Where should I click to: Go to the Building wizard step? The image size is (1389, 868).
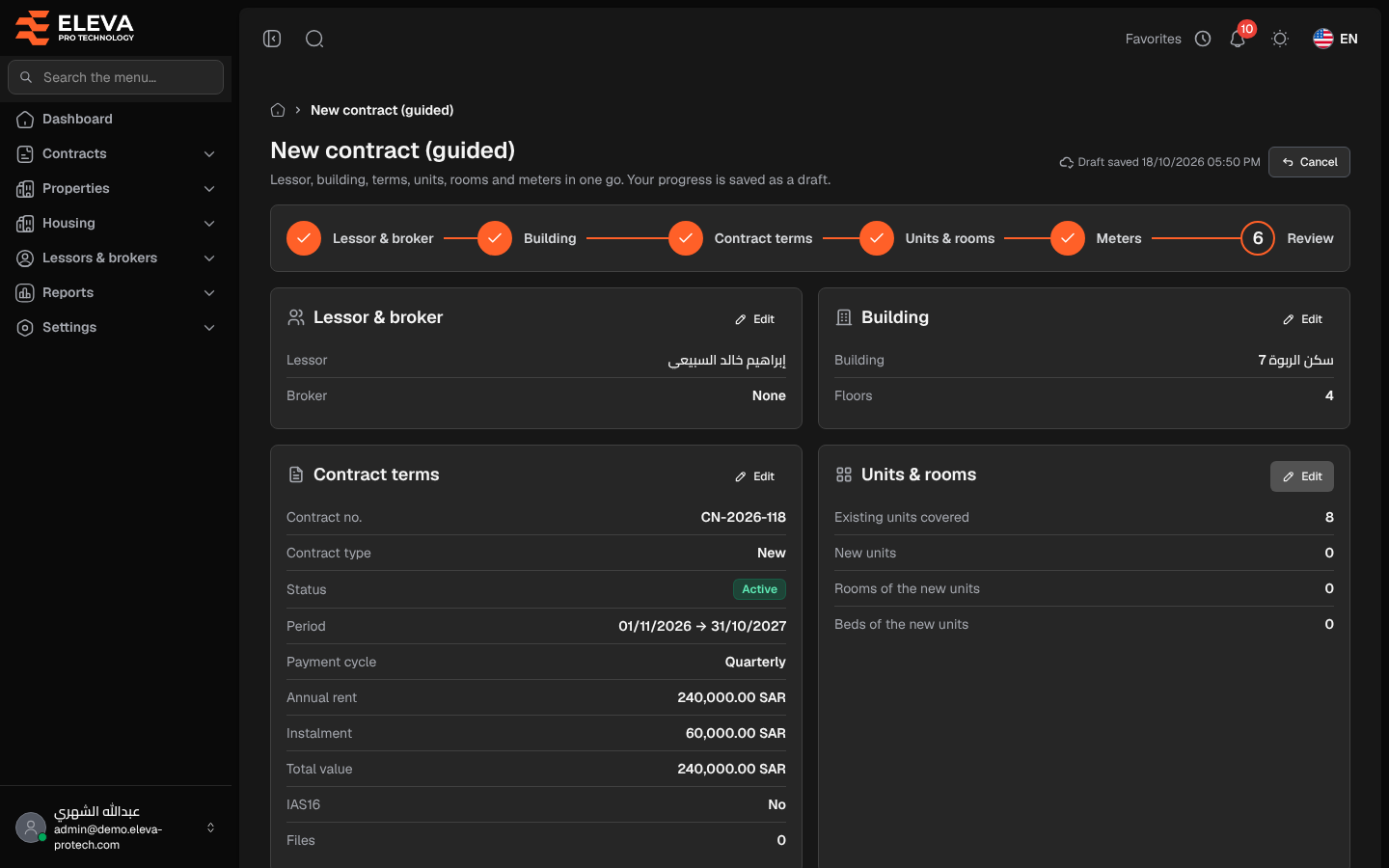(527, 238)
